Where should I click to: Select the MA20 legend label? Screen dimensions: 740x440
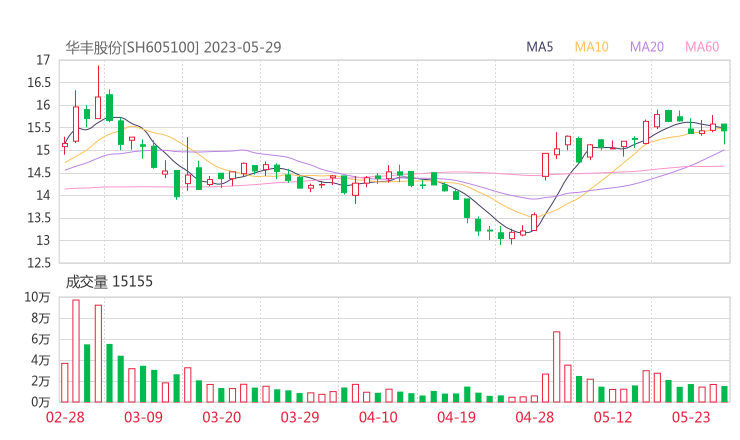(x=647, y=47)
